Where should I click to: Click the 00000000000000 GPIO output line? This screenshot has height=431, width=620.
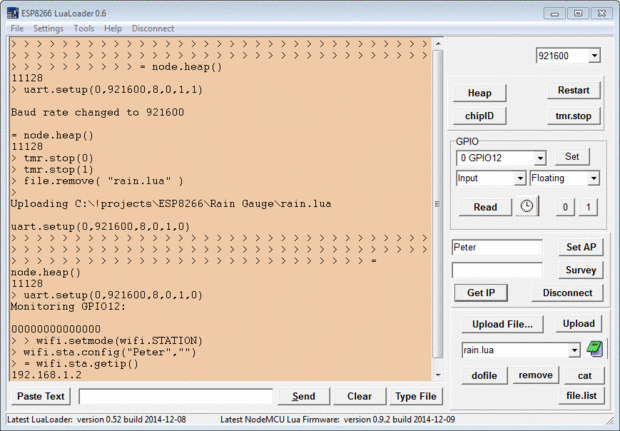[x=56, y=329]
